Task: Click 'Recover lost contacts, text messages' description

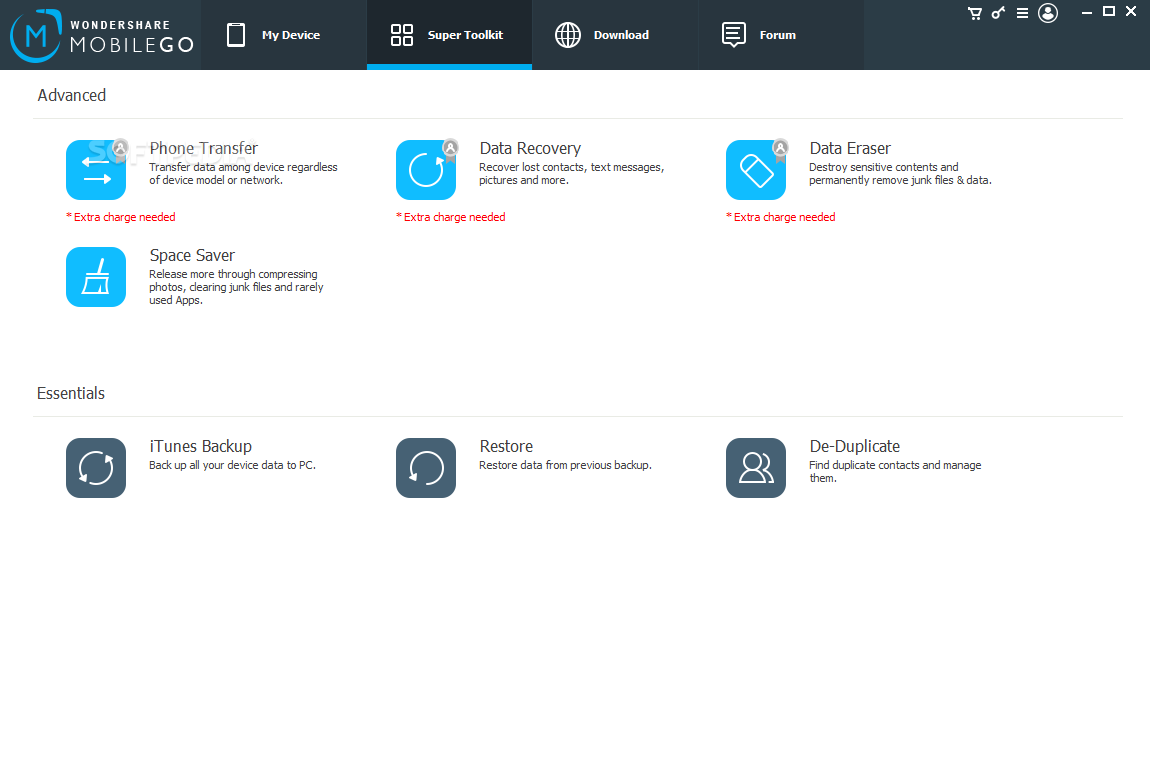Action: click(x=572, y=174)
